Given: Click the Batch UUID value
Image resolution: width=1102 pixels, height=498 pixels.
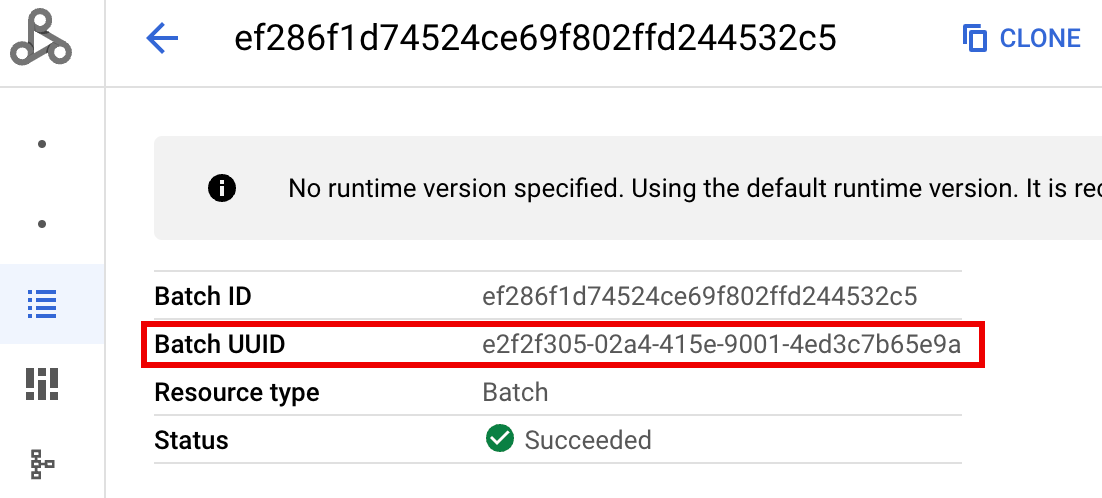Looking at the screenshot, I should click(721, 345).
